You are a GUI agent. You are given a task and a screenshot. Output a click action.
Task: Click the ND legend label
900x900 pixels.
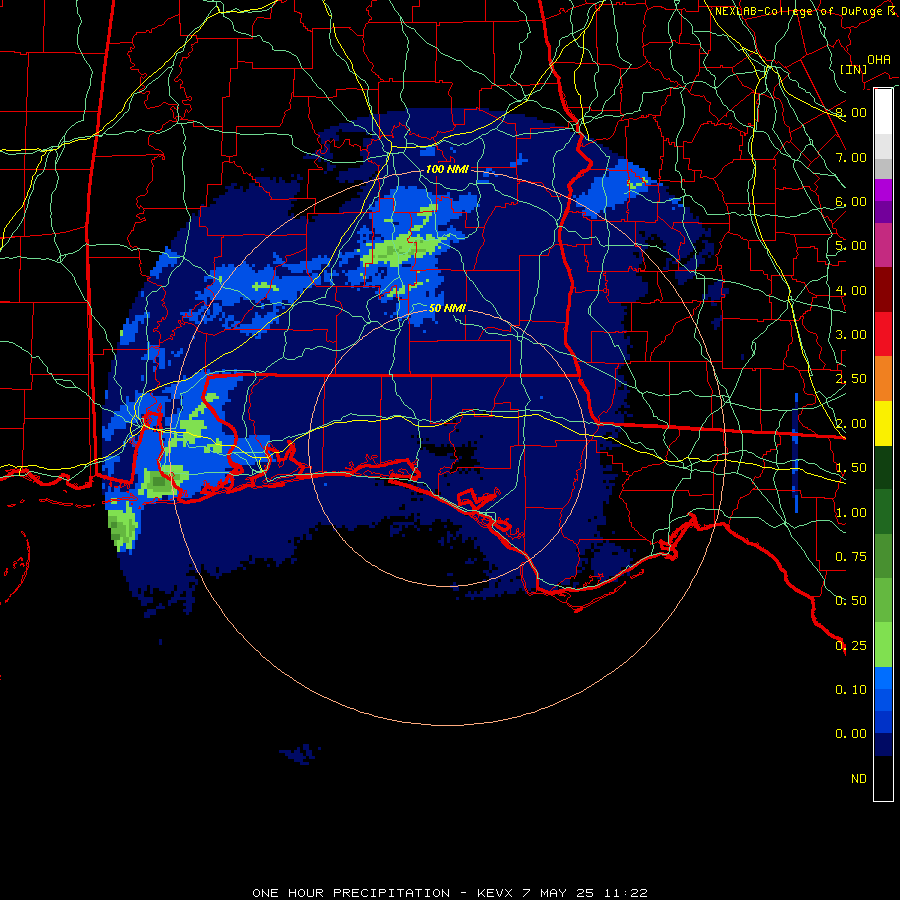(859, 779)
